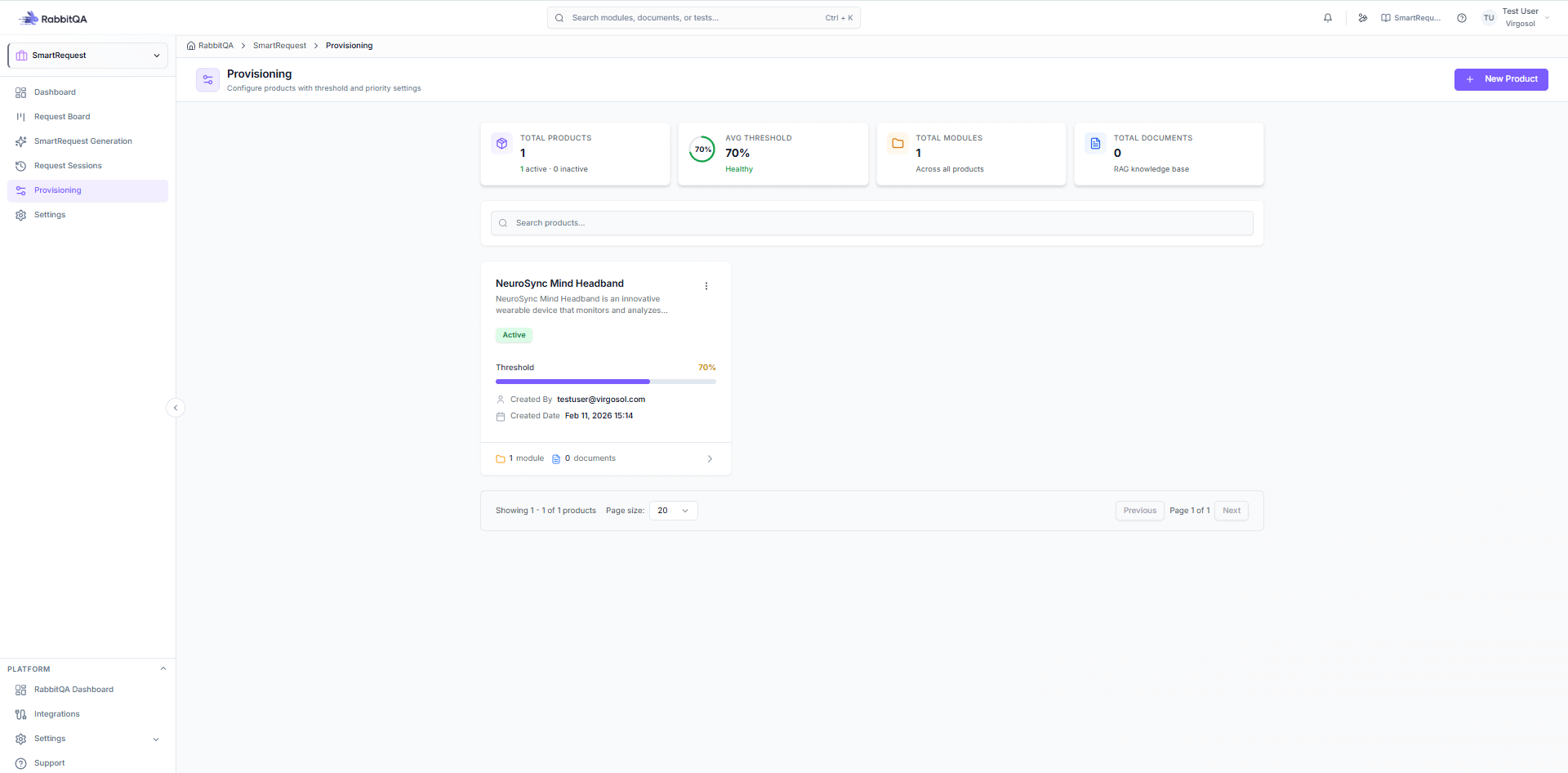The height and width of the screenshot is (773, 1568).
Task: Focus the Search products field
Action: [872, 223]
